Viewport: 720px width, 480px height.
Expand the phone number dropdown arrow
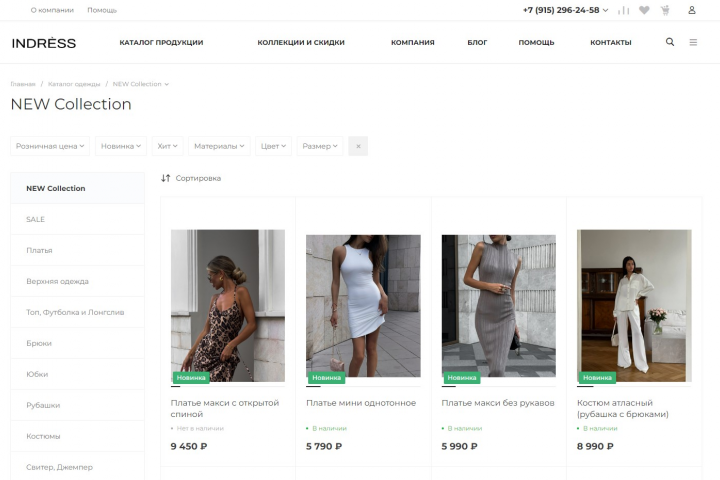point(605,10)
